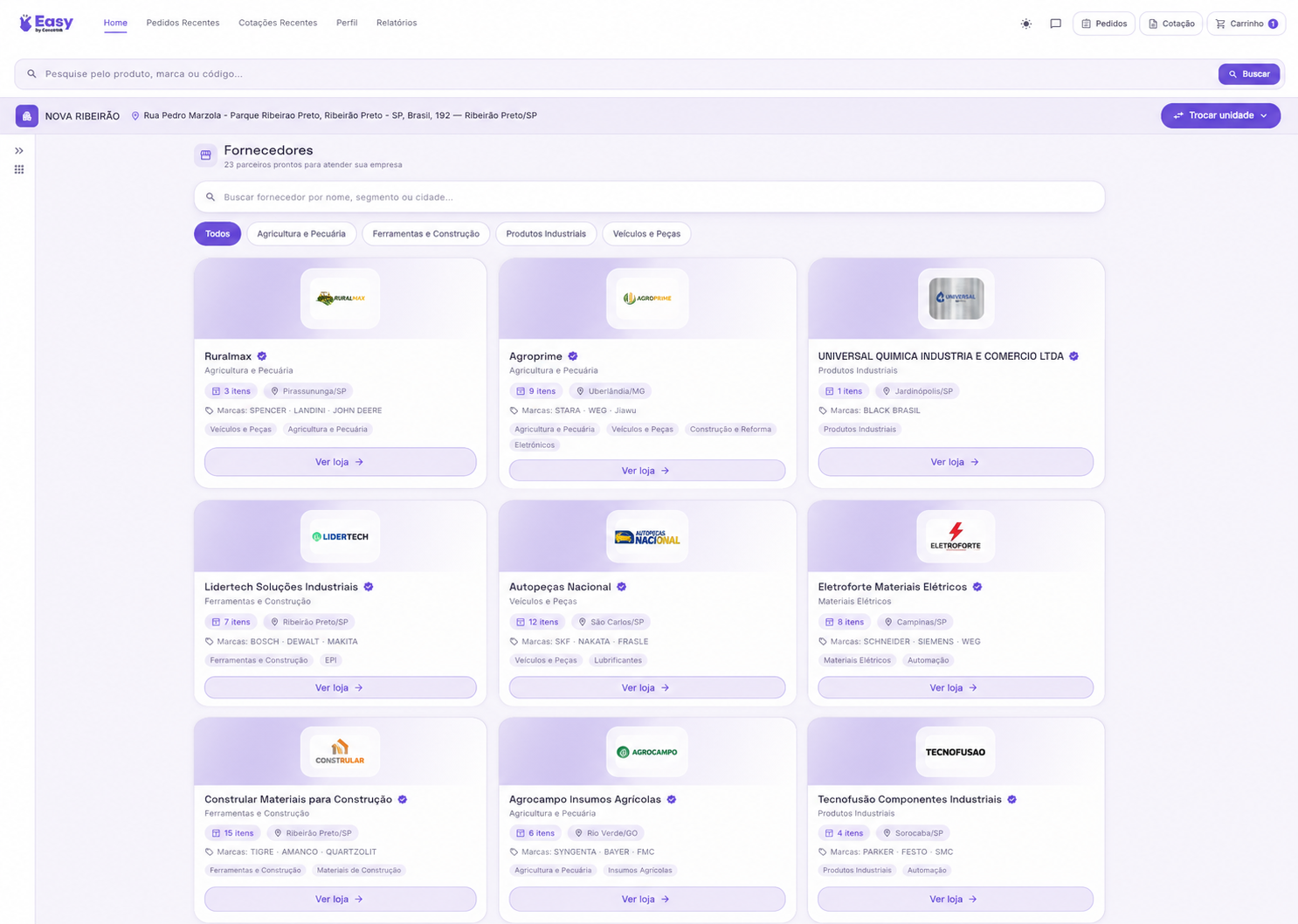1298x924 pixels.
Task: Toggle the light/dark theme sun icon
Action: pyautogui.click(x=1026, y=24)
